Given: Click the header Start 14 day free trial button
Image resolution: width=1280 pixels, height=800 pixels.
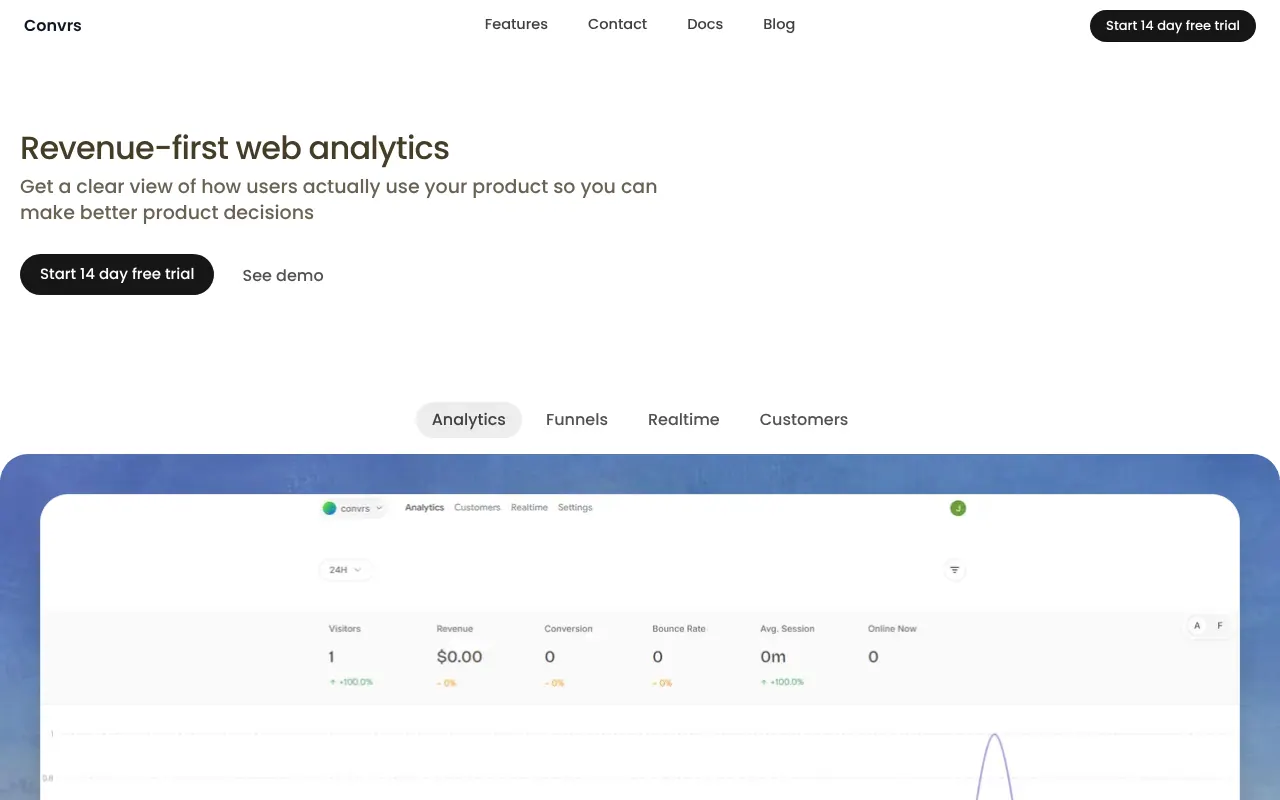Looking at the screenshot, I should click(1173, 25).
